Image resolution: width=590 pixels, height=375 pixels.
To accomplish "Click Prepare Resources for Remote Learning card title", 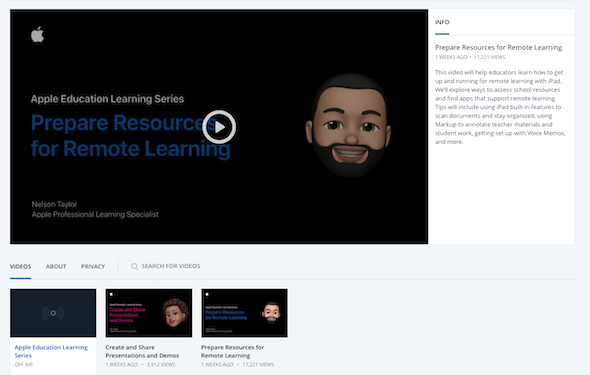I will point(233,351).
